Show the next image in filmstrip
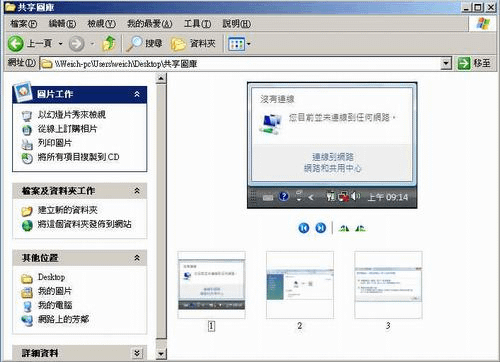500x362 pixels. tap(321, 228)
